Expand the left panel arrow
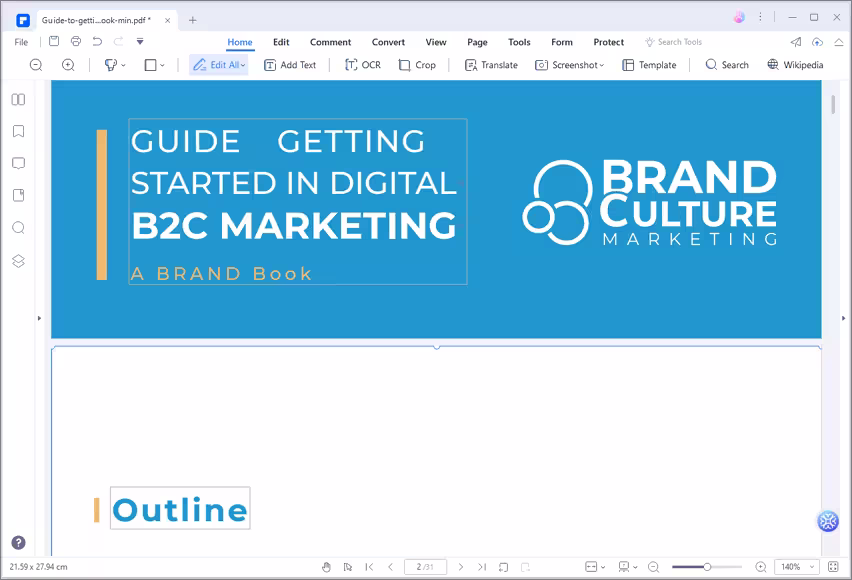Image resolution: width=852 pixels, height=580 pixels. pyautogui.click(x=39, y=318)
